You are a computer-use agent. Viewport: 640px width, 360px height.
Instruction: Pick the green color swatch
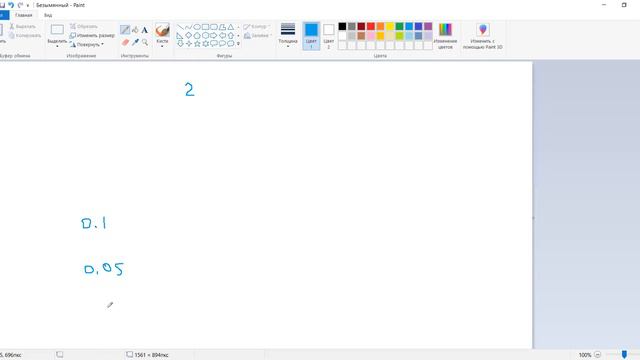coord(399,27)
